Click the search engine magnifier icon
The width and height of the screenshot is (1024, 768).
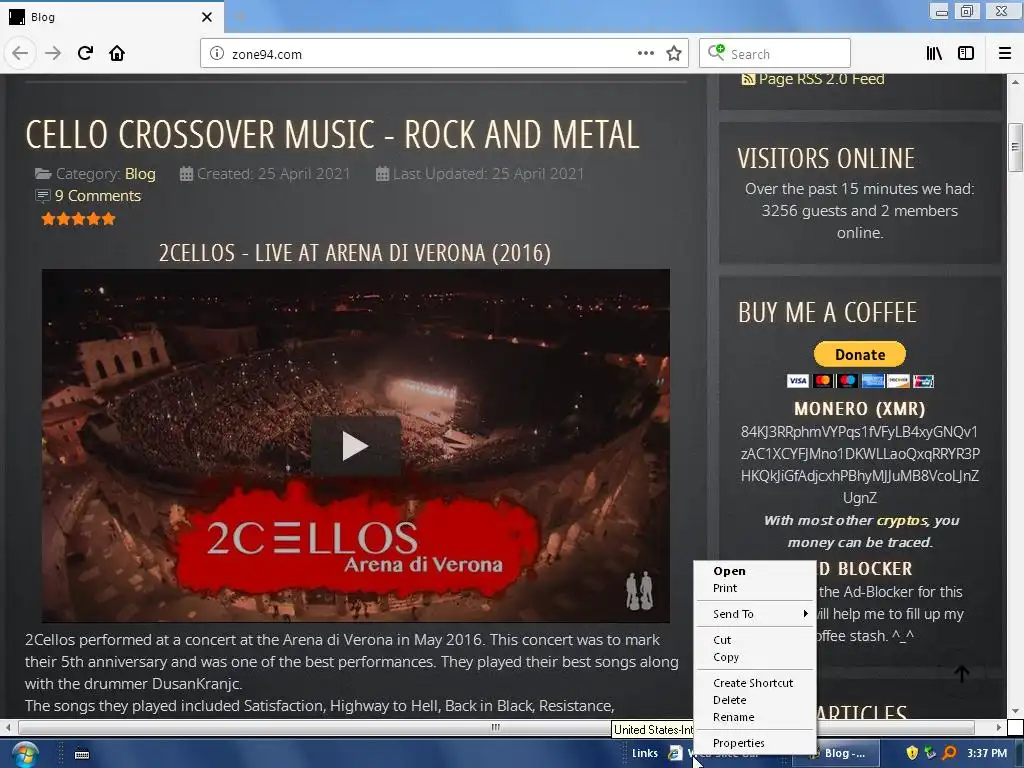[716, 52]
